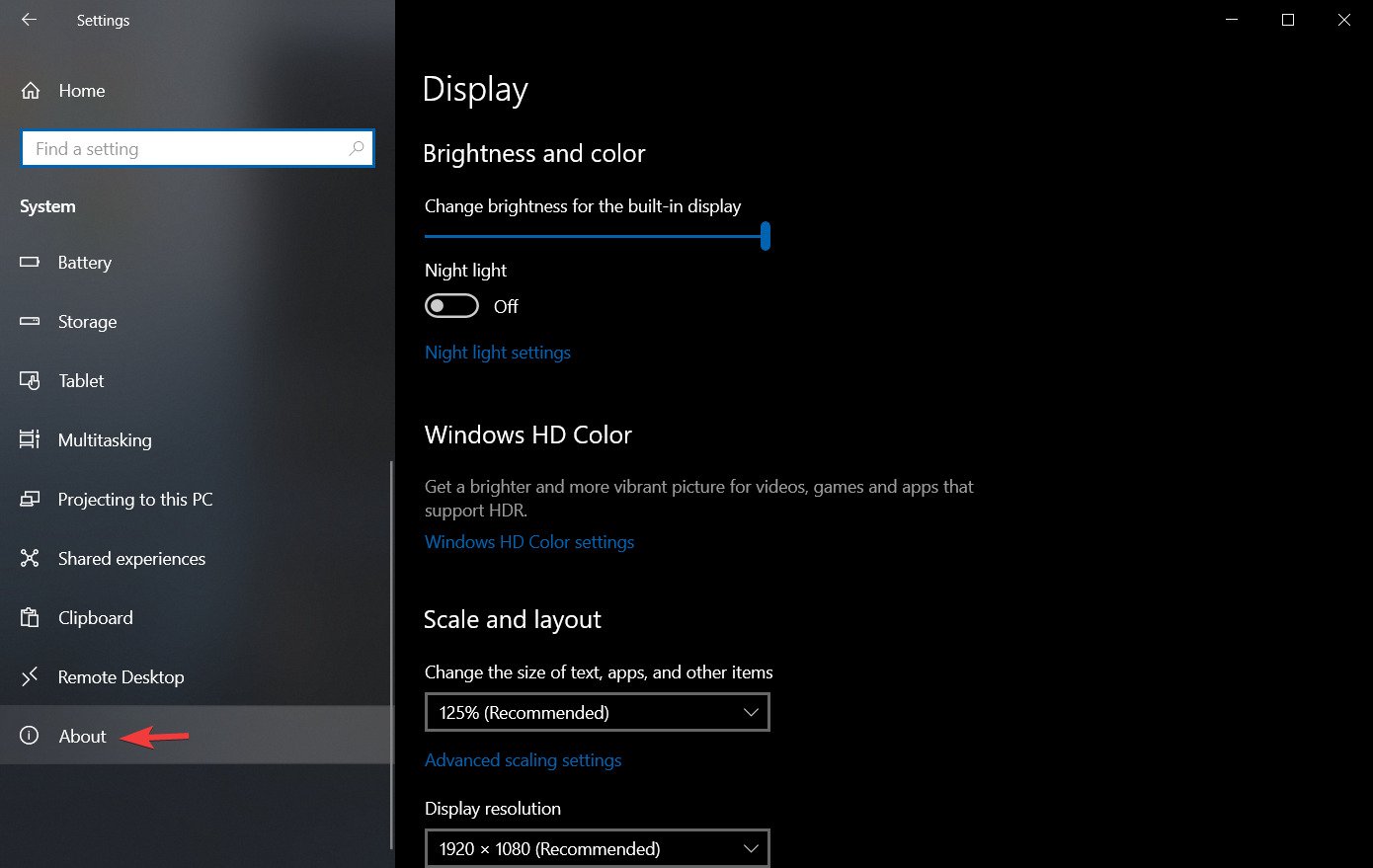
Task: Click the Projecting to this PC icon
Action: coord(30,499)
